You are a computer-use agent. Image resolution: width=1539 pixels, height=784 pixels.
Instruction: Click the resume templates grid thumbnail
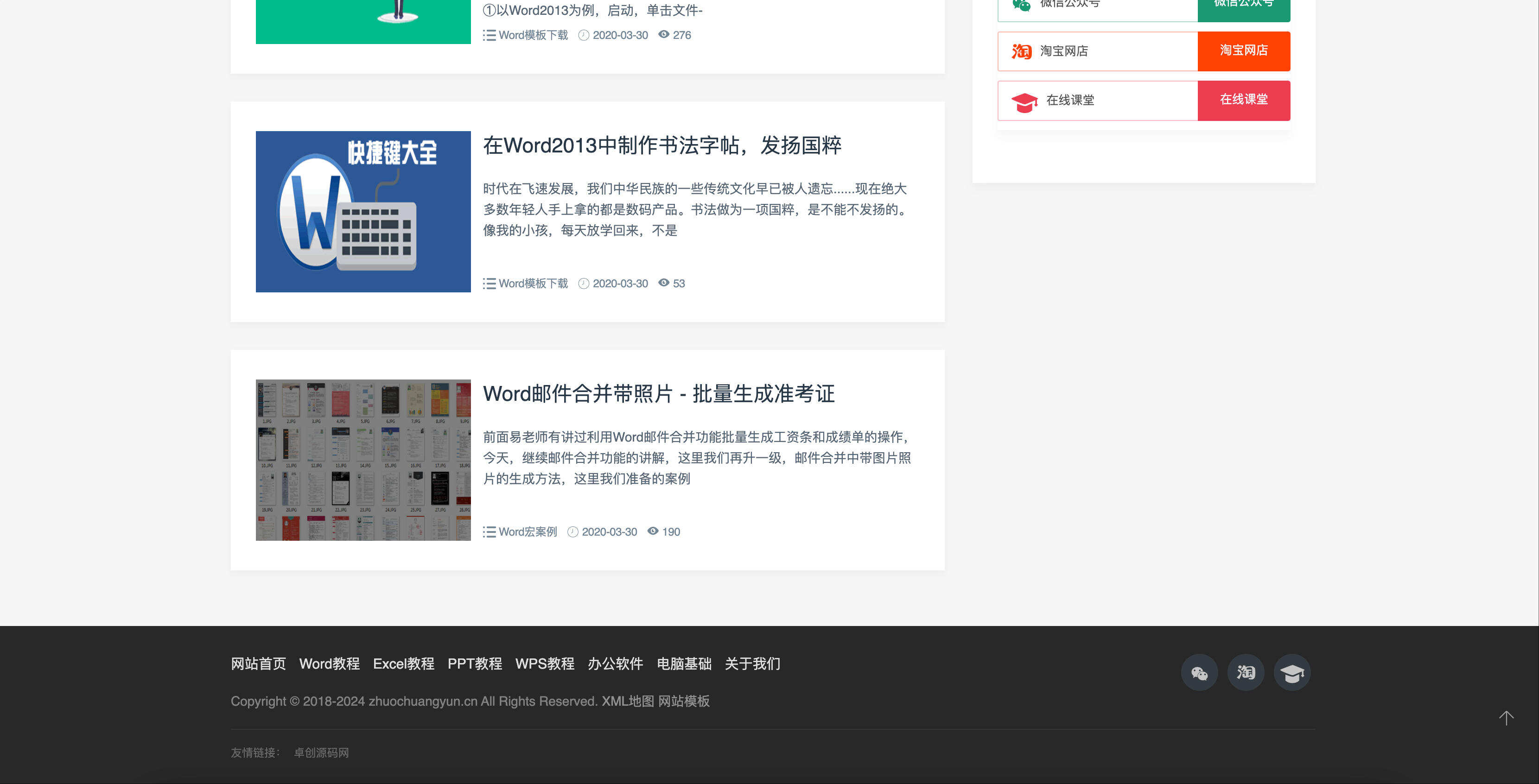(x=363, y=460)
